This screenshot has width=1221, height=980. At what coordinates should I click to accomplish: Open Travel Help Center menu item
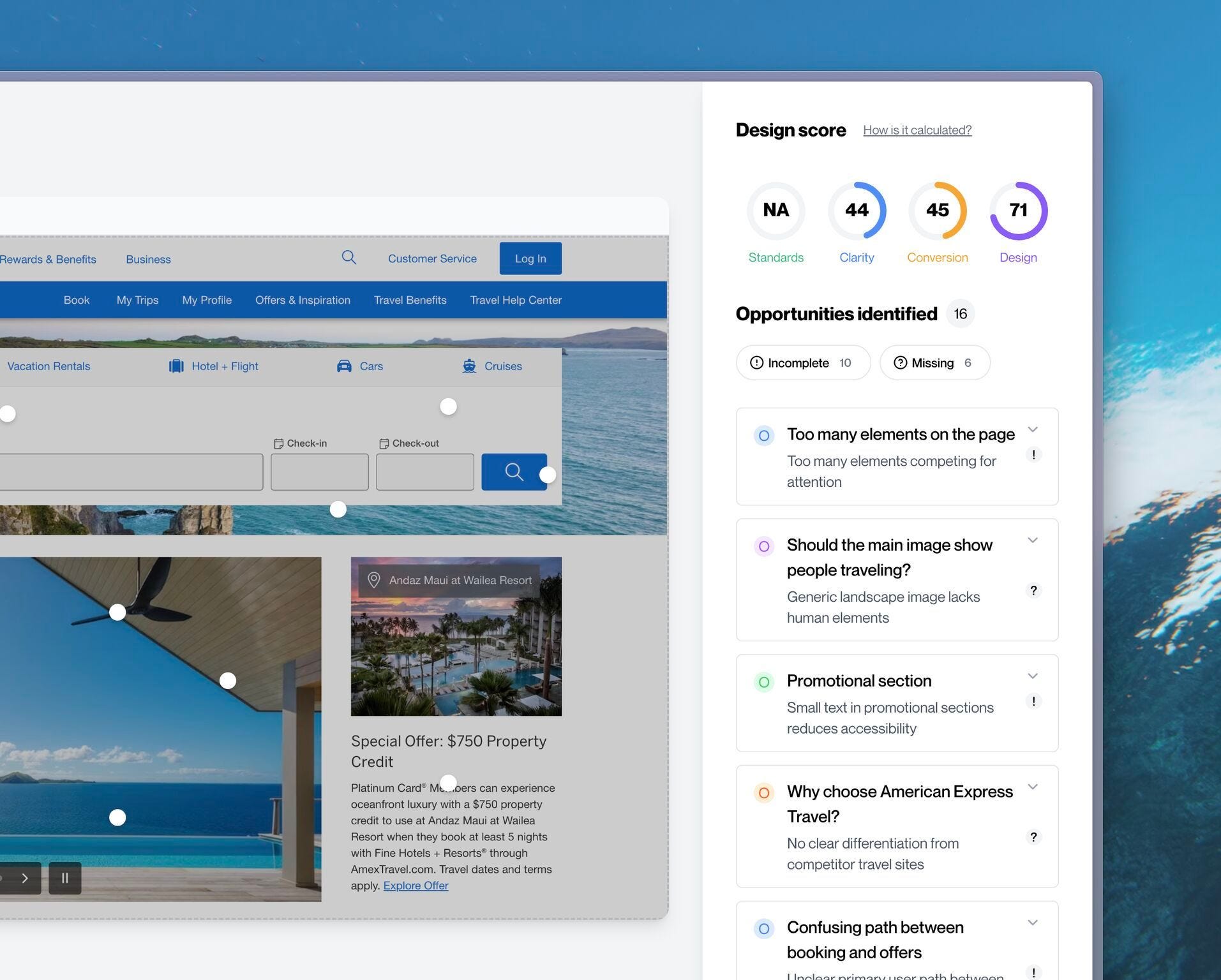click(516, 300)
